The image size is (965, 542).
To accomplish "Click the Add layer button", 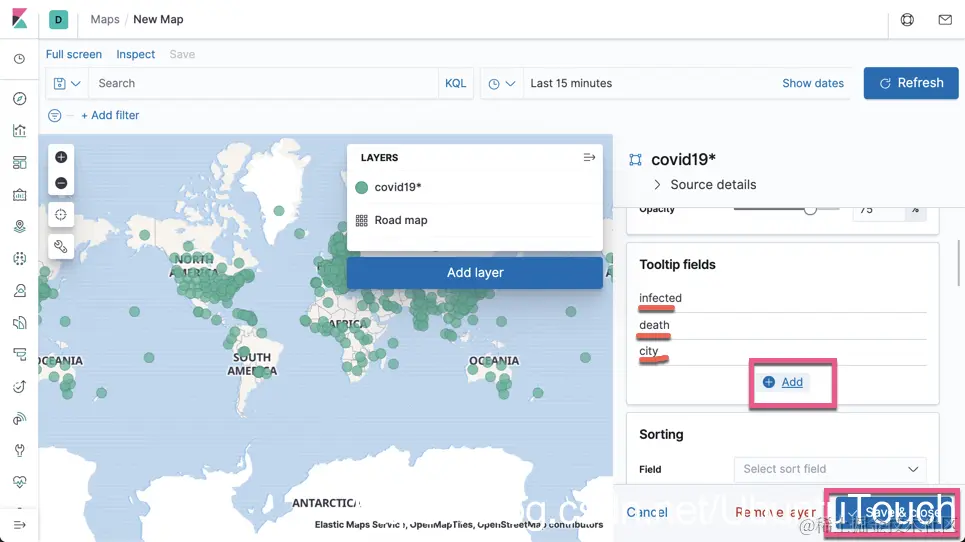I will (474, 273).
